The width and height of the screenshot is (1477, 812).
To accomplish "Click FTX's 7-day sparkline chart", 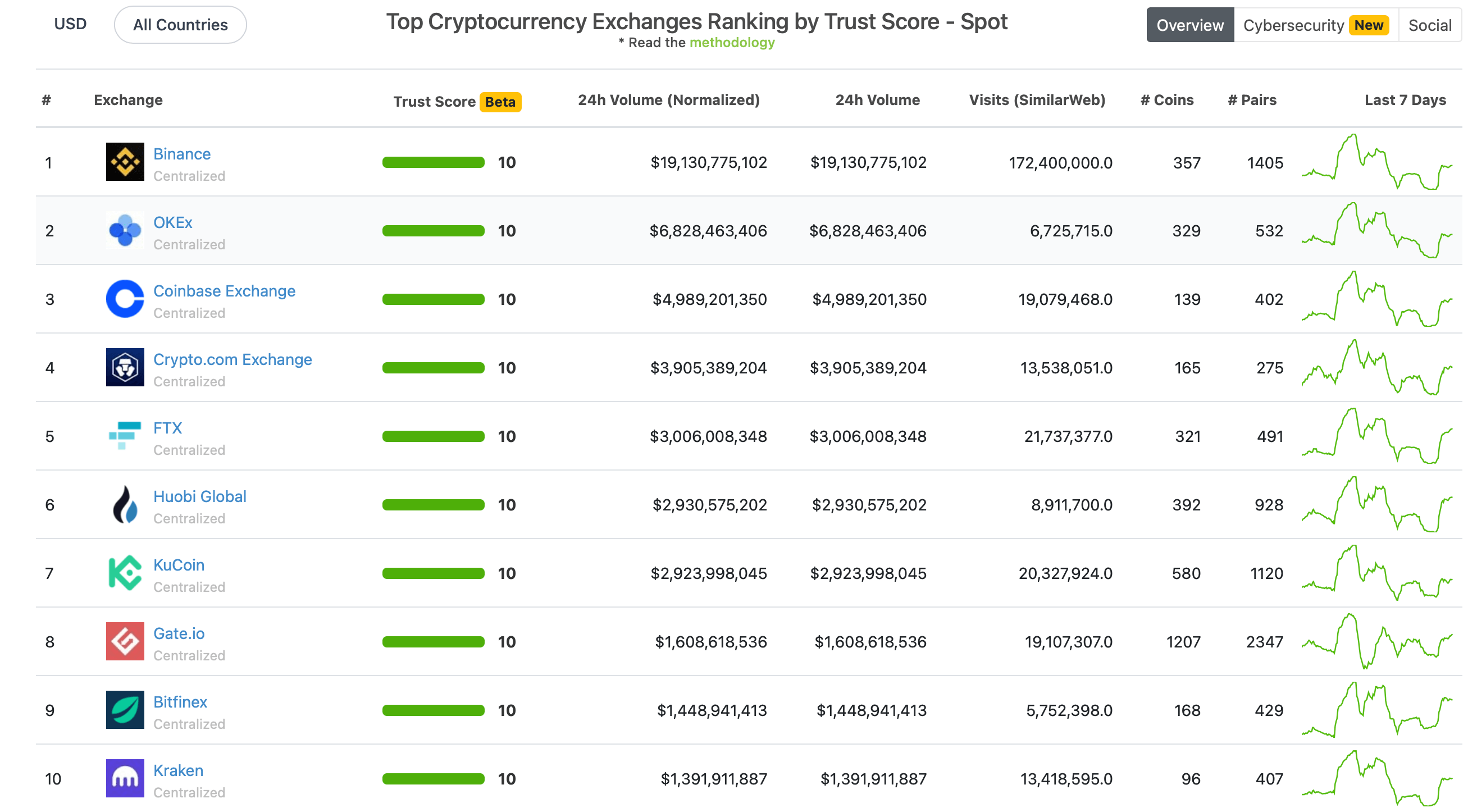I will tap(1376, 436).
